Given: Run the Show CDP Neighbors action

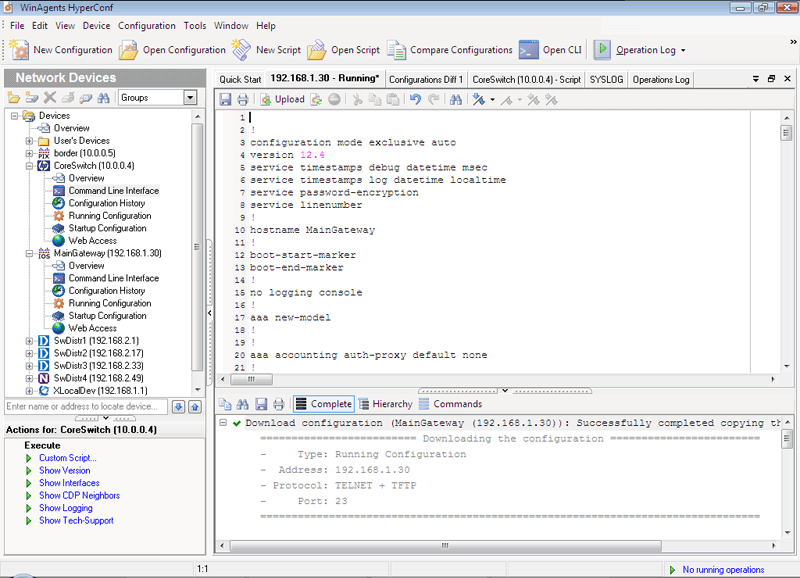Looking at the screenshot, I should pyautogui.click(x=78, y=495).
